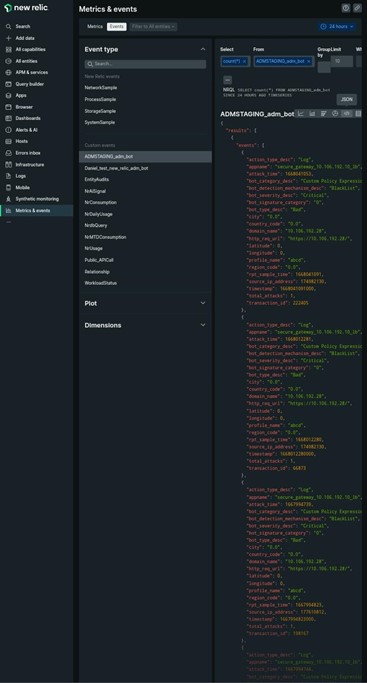
Task: Switch to the Metrics tab
Action: point(95,27)
